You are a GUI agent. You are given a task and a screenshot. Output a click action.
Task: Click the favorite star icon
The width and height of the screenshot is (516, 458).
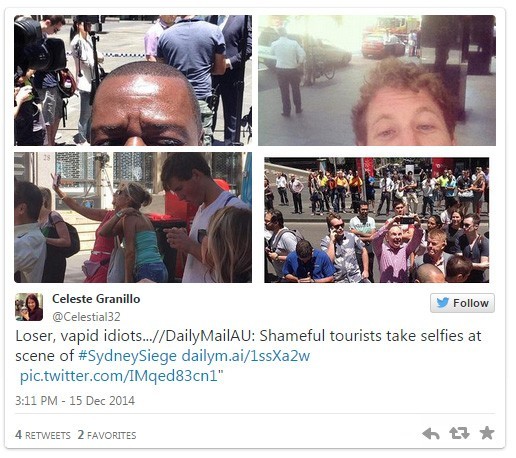pos(487,433)
